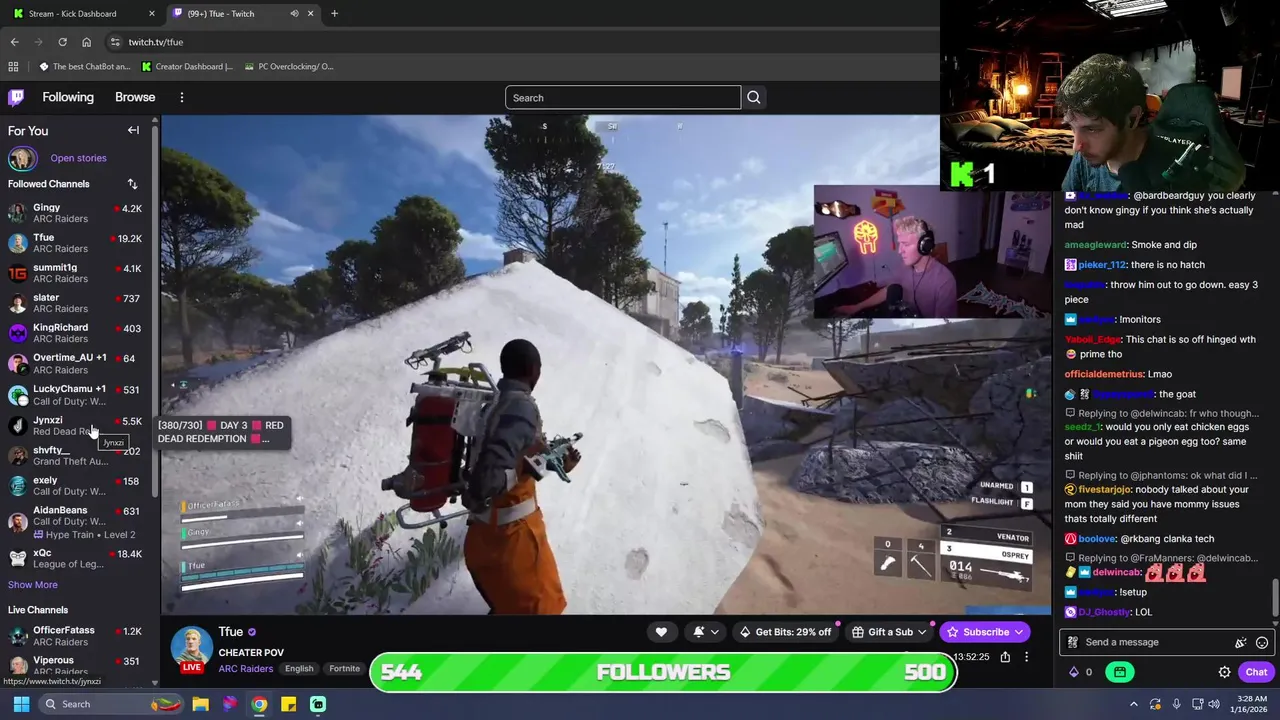Open Chrome from the taskbar
This screenshot has height=720, width=1280.
click(x=259, y=704)
